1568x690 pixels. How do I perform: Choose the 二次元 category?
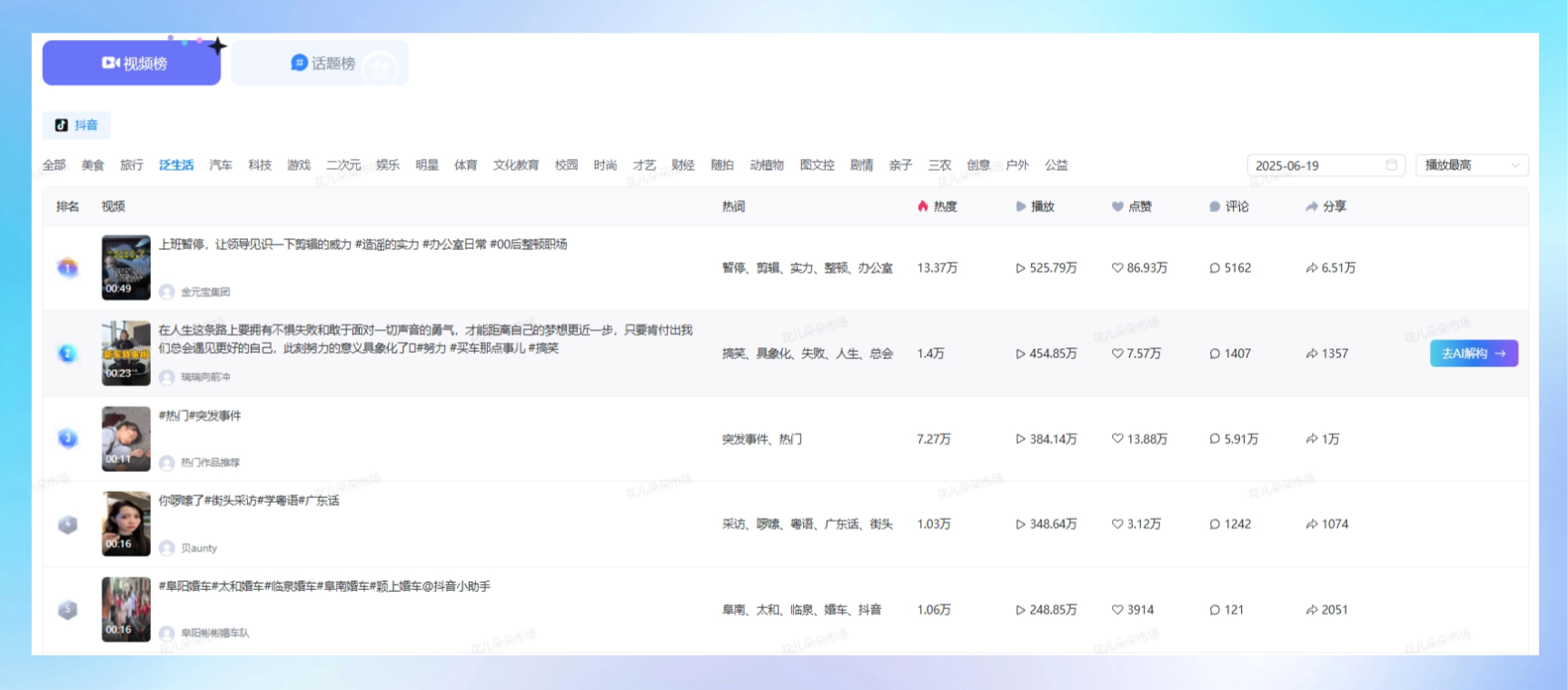343,165
